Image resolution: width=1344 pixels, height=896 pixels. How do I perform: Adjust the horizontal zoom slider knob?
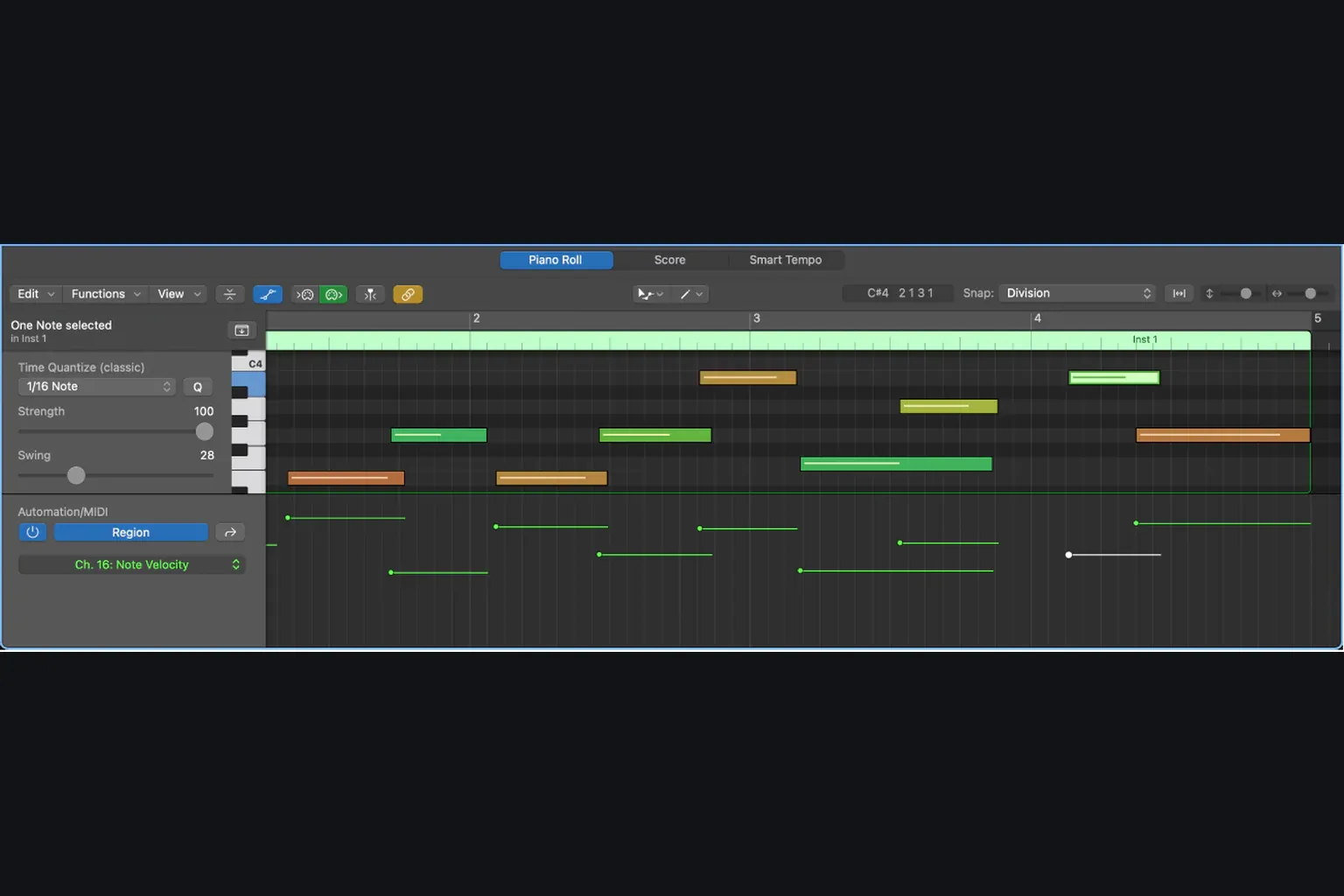coord(1310,293)
